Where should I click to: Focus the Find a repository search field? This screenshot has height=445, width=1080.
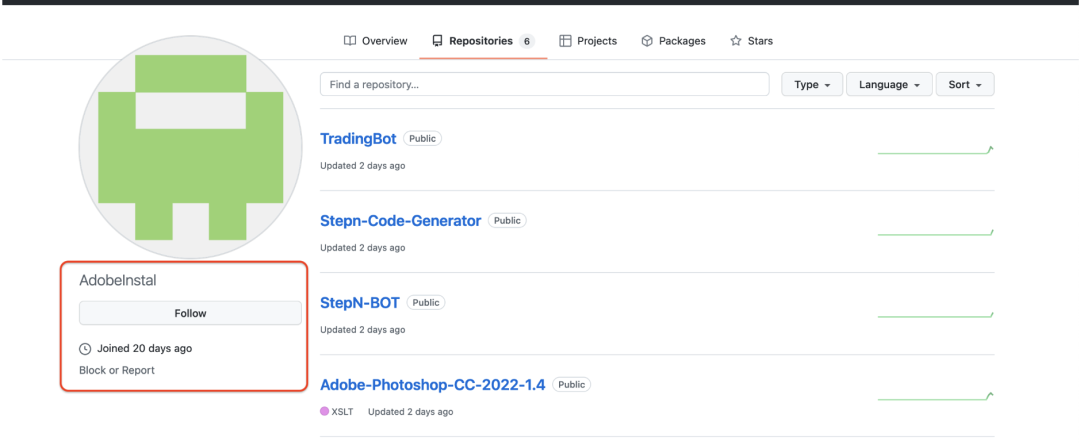point(544,85)
